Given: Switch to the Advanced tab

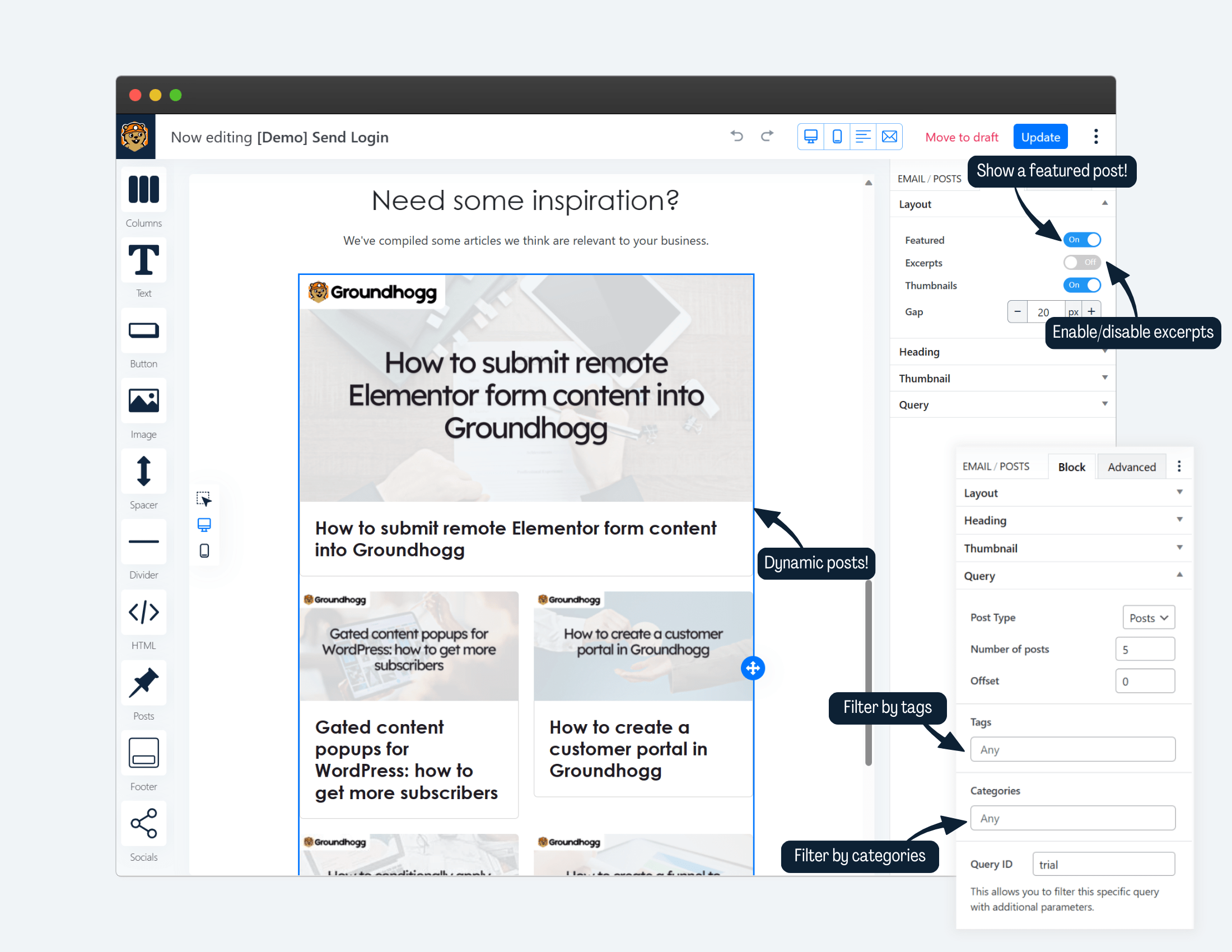Looking at the screenshot, I should (1132, 466).
